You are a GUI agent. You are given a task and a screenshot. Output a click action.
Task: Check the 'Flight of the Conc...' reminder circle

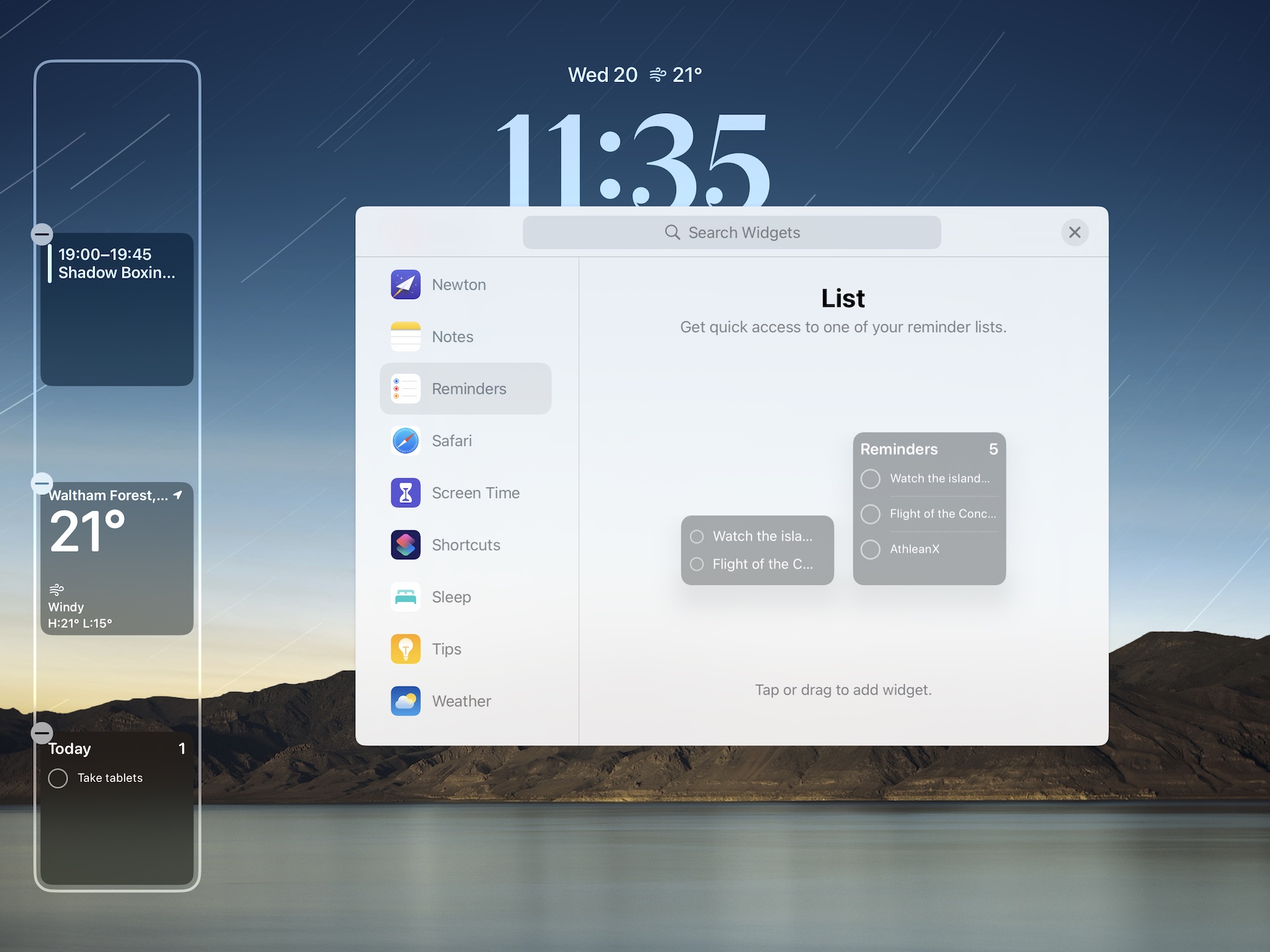(870, 514)
